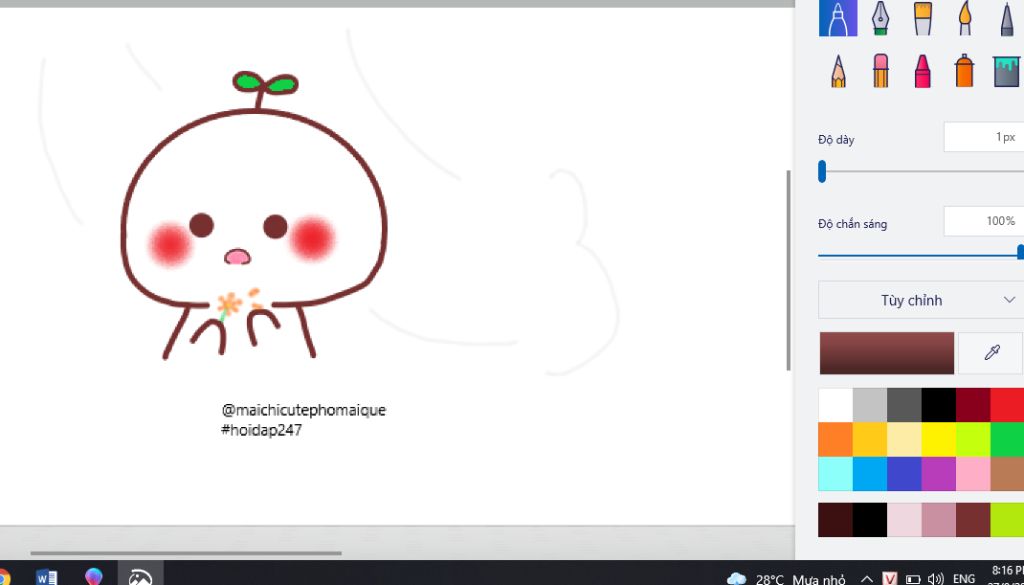The width and height of the screenshot is (1024, 585).
Task: Select the Marker brush tool
Action: pyautogui.click(x=838, y=18)
